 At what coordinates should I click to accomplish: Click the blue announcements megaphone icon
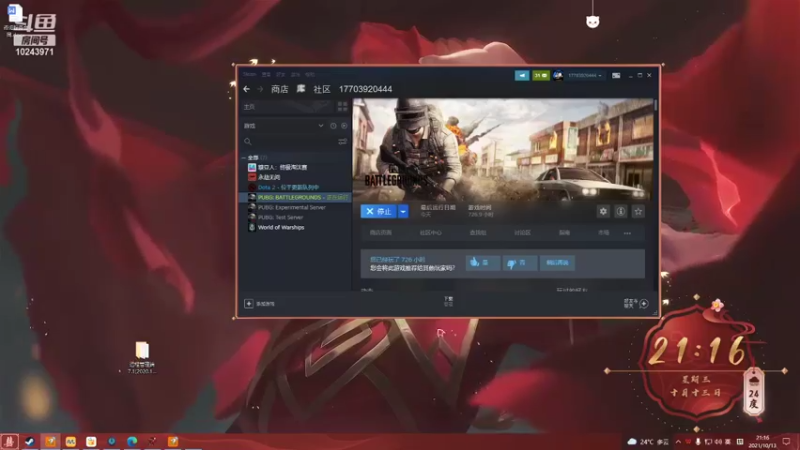pos(522,76)
